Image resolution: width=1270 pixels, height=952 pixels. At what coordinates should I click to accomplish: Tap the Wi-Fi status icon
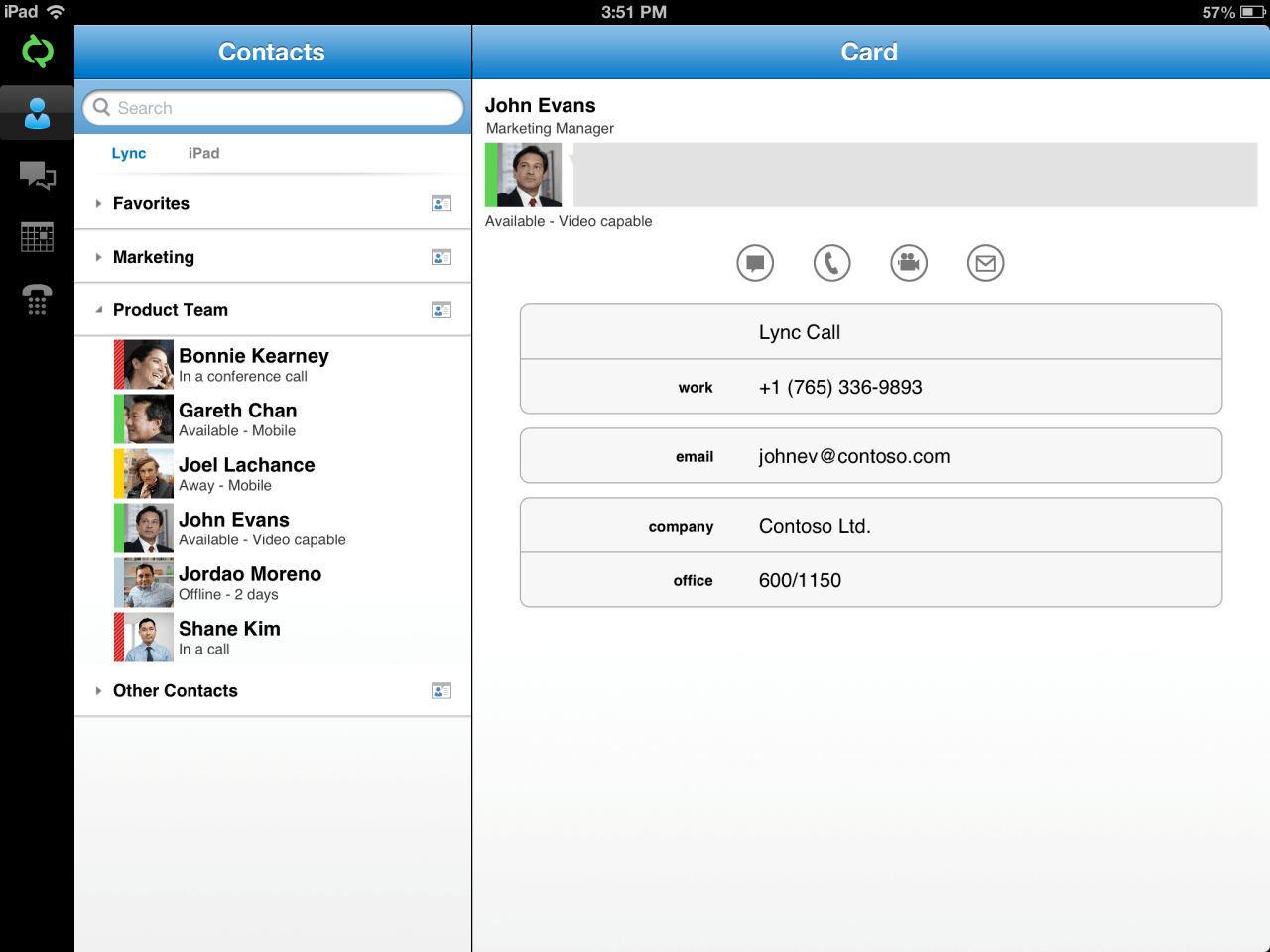coord(56,12)
